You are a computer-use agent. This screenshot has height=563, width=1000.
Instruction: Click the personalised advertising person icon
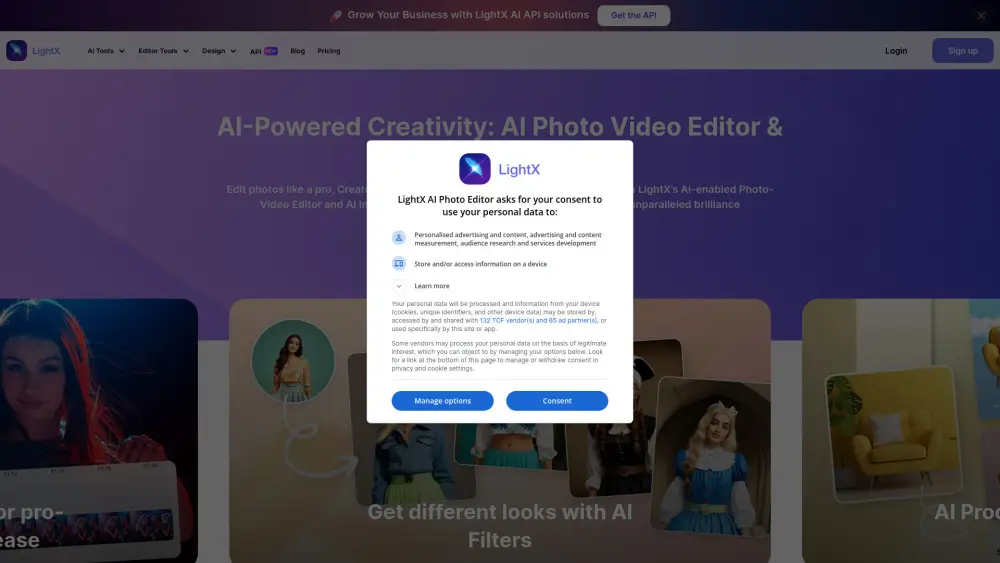click(399, 238)
